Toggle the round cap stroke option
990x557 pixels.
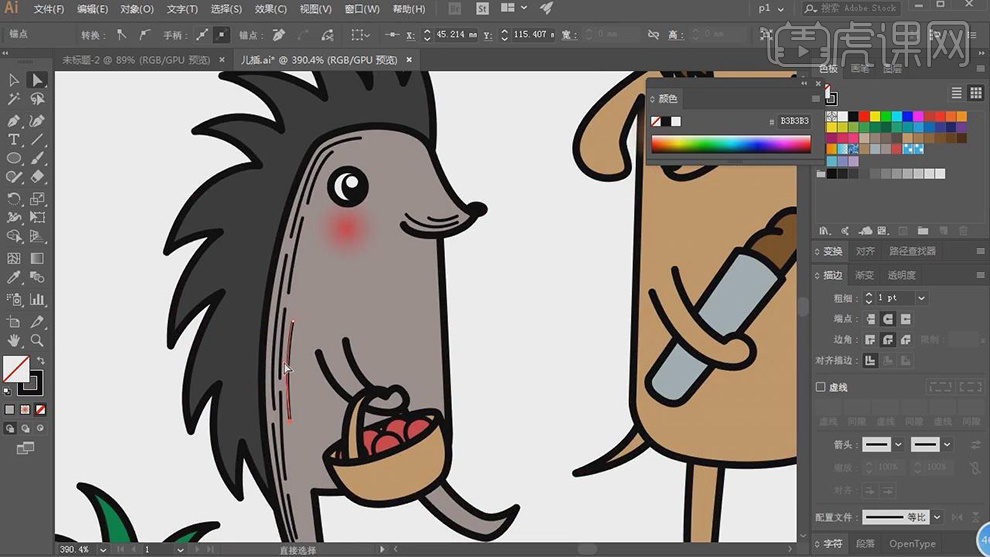(x=888, y=319)
